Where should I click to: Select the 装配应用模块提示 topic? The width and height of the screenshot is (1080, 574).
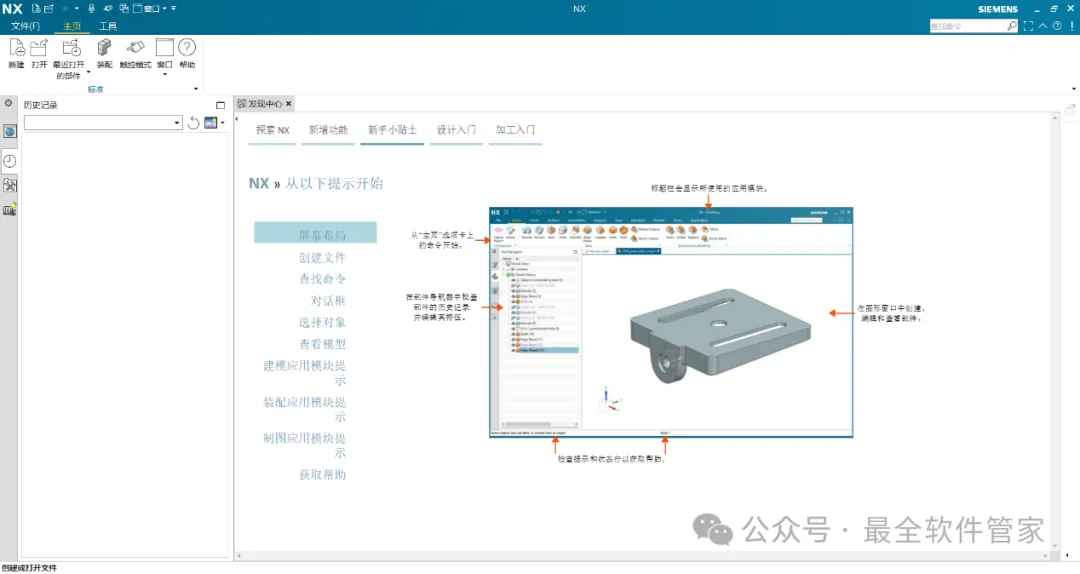click(304, 409)
